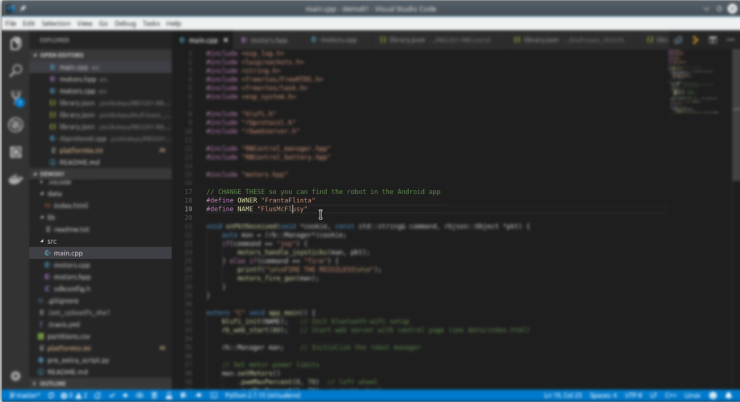
Task: Click the UTF-8 encoding indicator
Action: tap(633, 396)
